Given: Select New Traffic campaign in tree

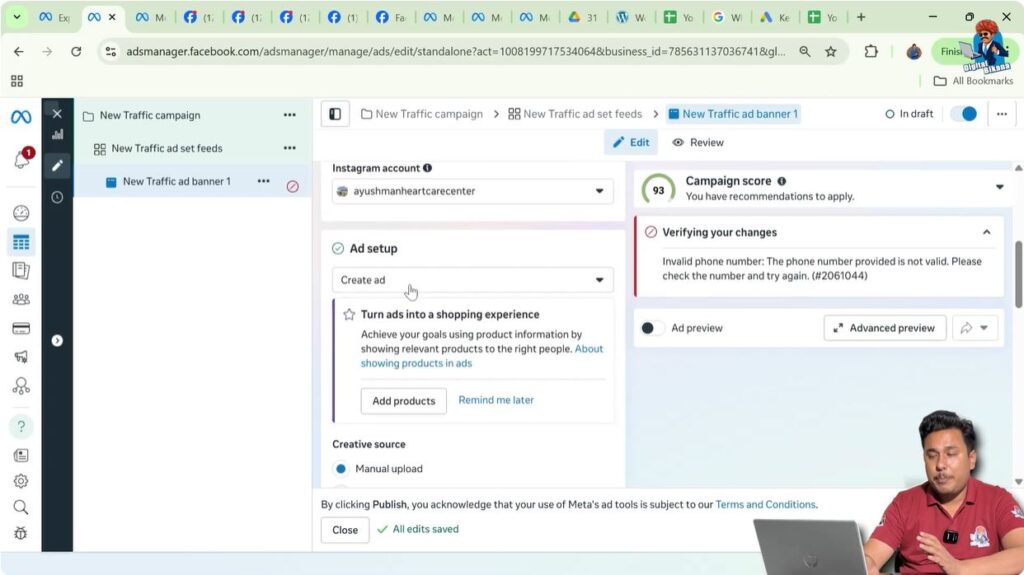Looking at the screenshot, I should 150,115.
